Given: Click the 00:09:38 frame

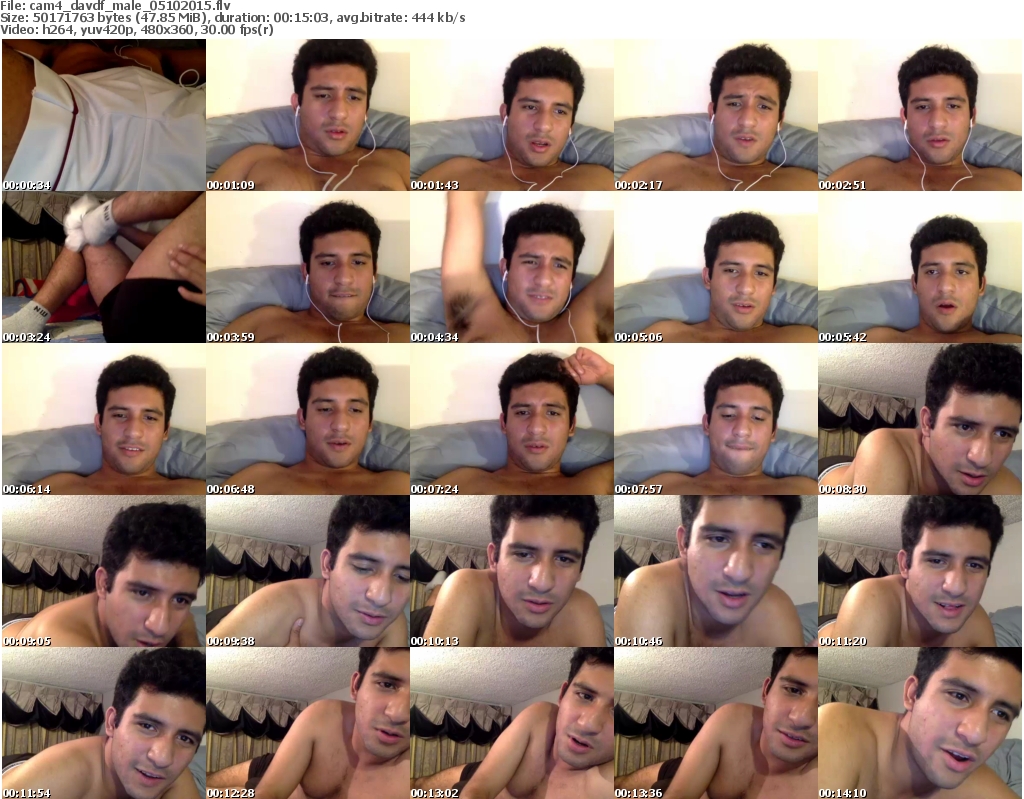Looking at the screenshot, I should coord(308,571).
